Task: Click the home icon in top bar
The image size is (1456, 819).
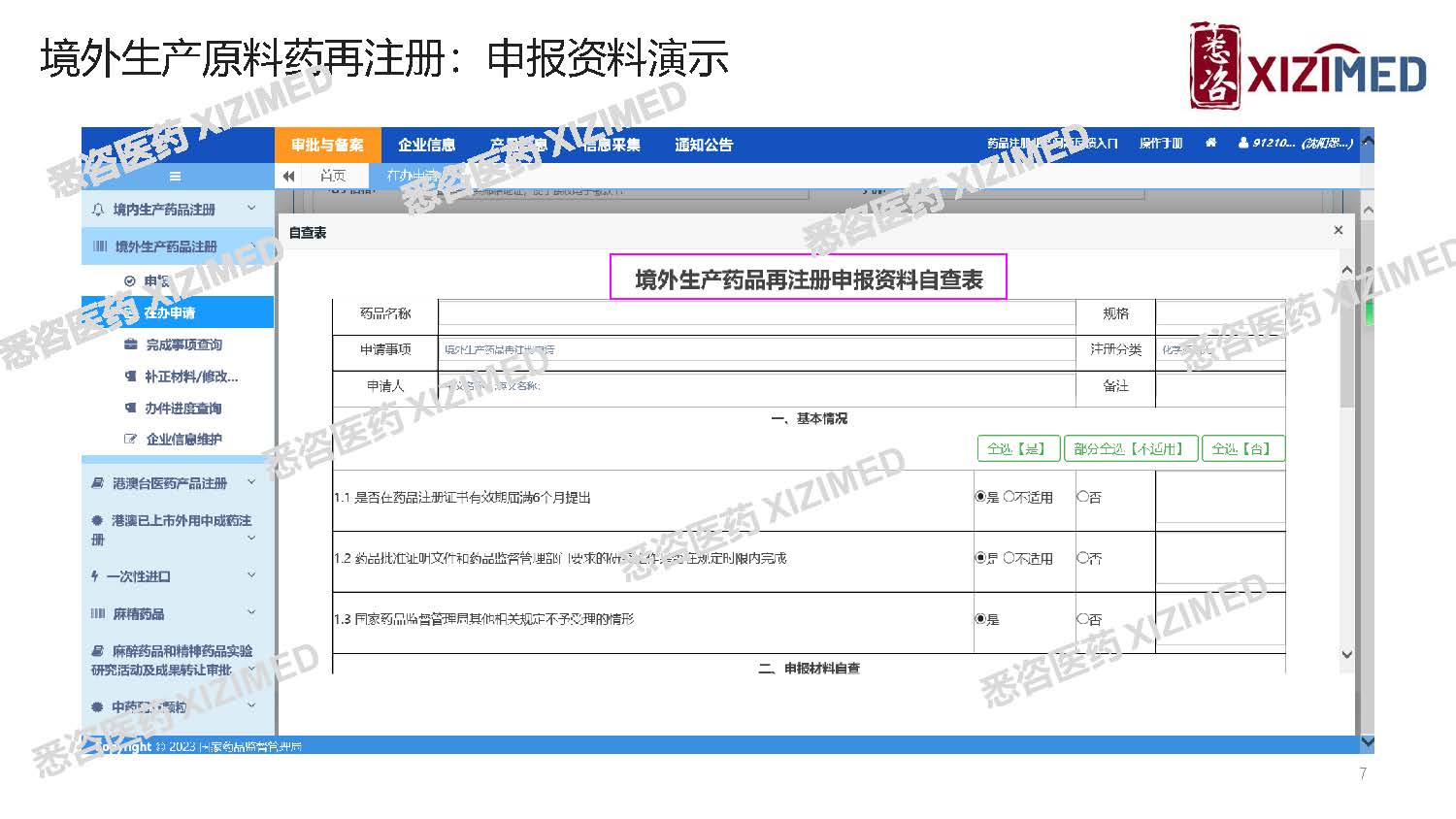Action: tap(1210, 144)
